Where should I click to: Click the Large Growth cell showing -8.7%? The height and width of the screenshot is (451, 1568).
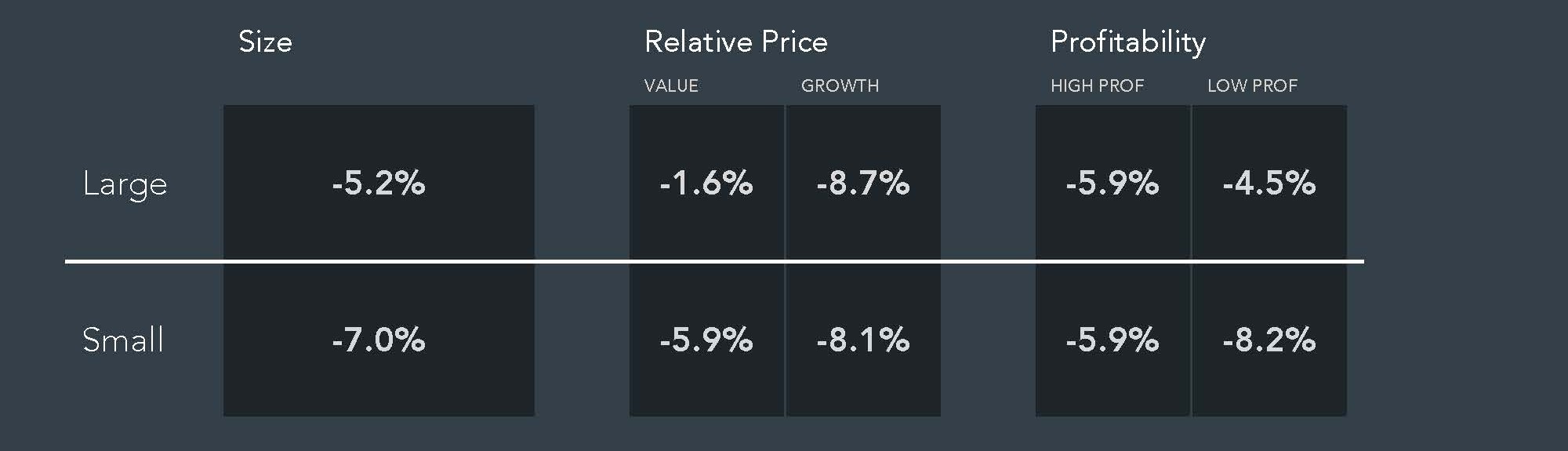[x=863, y=182]
